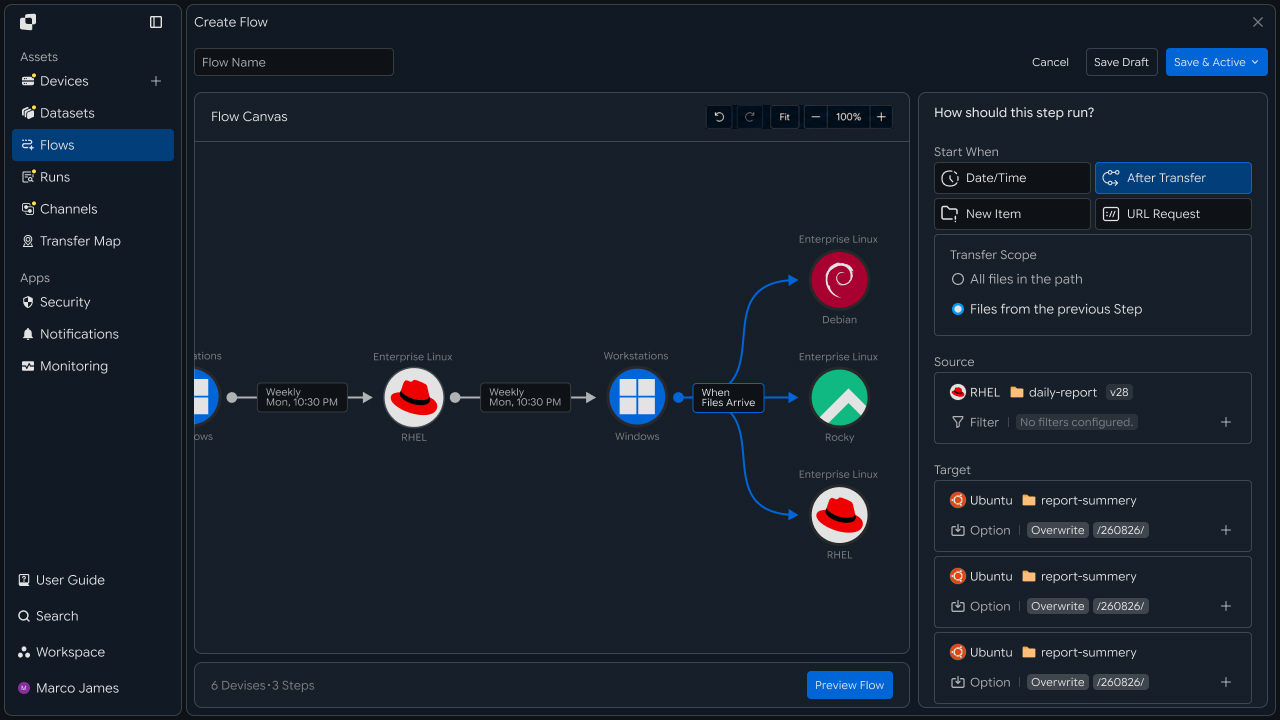This screenshot has height=720, width=1280.
Task: Select the Rocky device node
Action: pos(840,397)
